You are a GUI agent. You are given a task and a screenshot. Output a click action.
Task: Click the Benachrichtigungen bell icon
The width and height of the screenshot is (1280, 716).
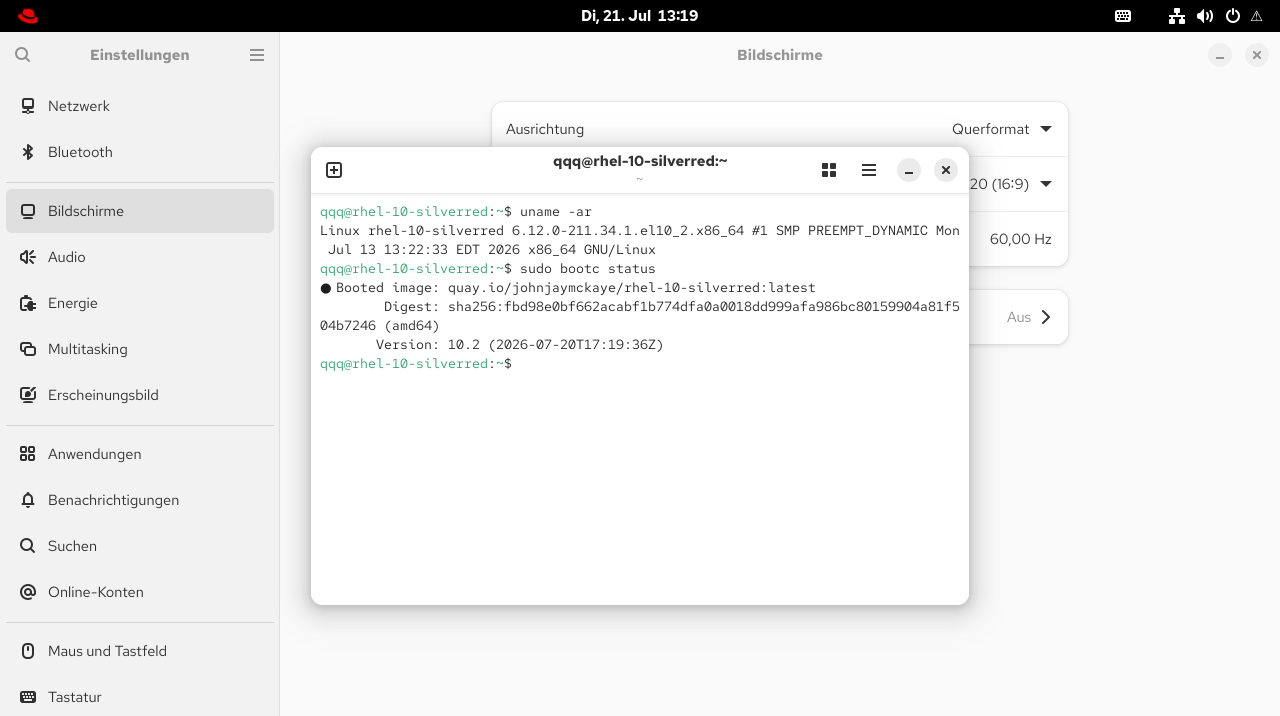click(x=28, y=500)
